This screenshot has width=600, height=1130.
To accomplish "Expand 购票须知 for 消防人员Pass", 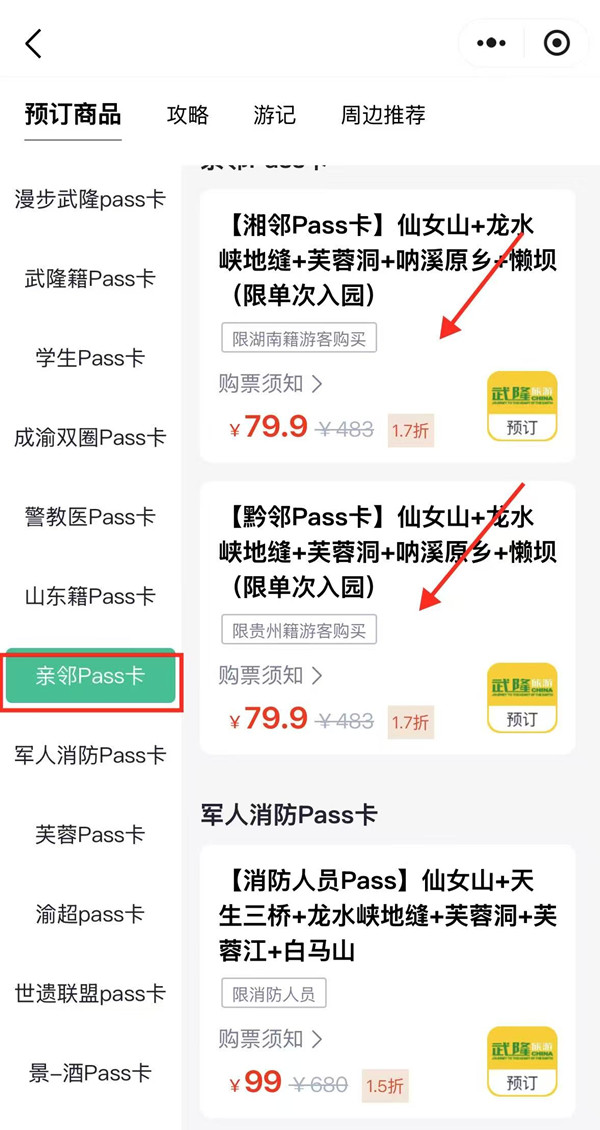I will click(x=271, y=1039).
